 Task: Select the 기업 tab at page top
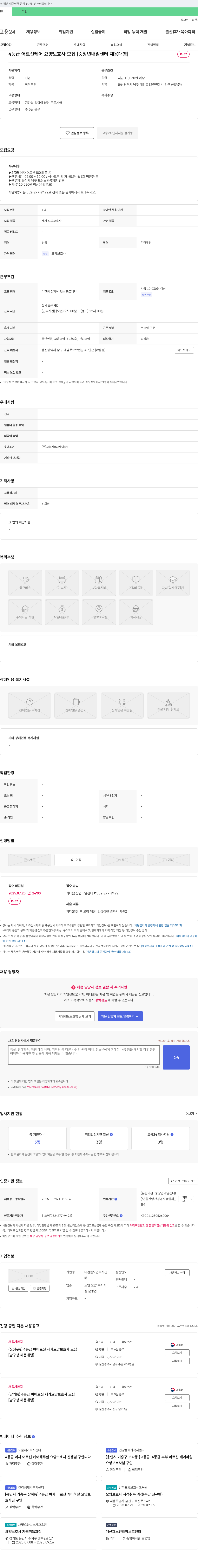pyautogui.click(x=24, y=12)
